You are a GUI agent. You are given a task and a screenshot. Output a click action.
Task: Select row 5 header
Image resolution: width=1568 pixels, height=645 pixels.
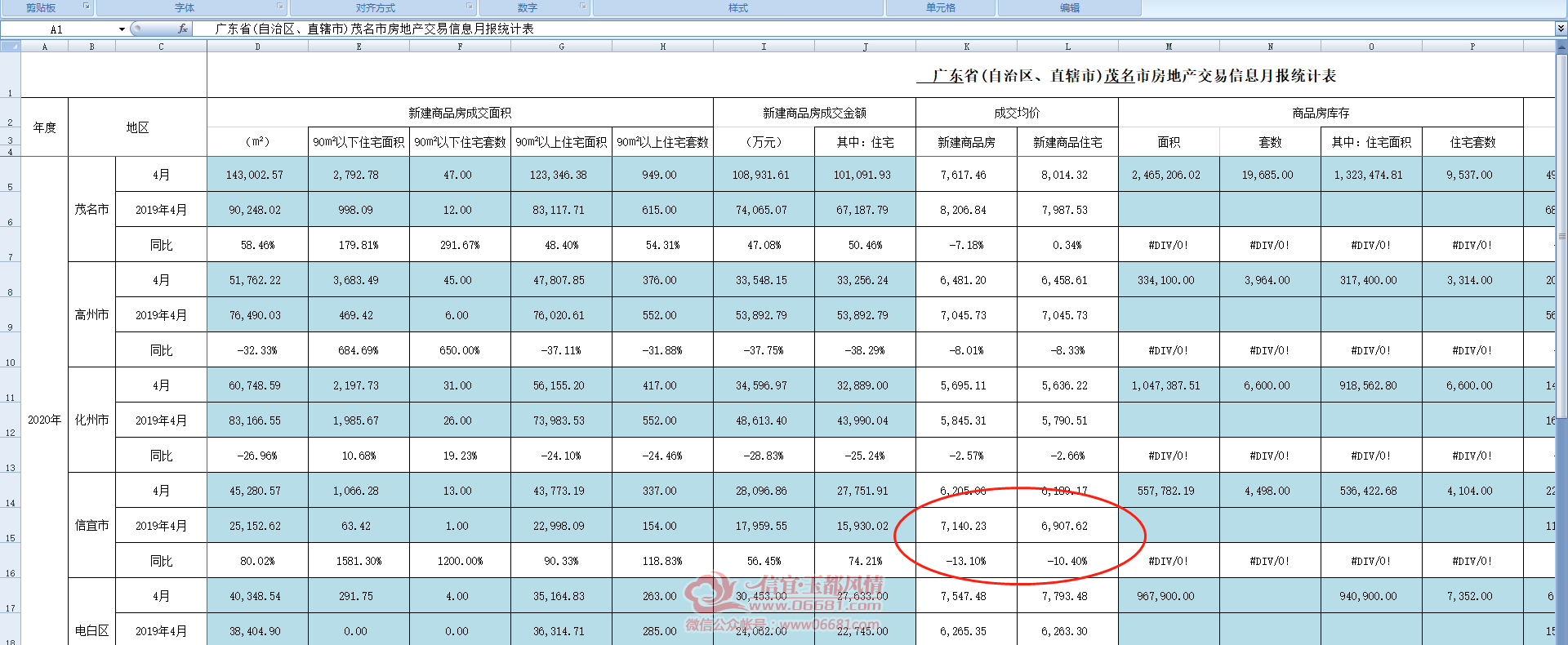(10, 175)
